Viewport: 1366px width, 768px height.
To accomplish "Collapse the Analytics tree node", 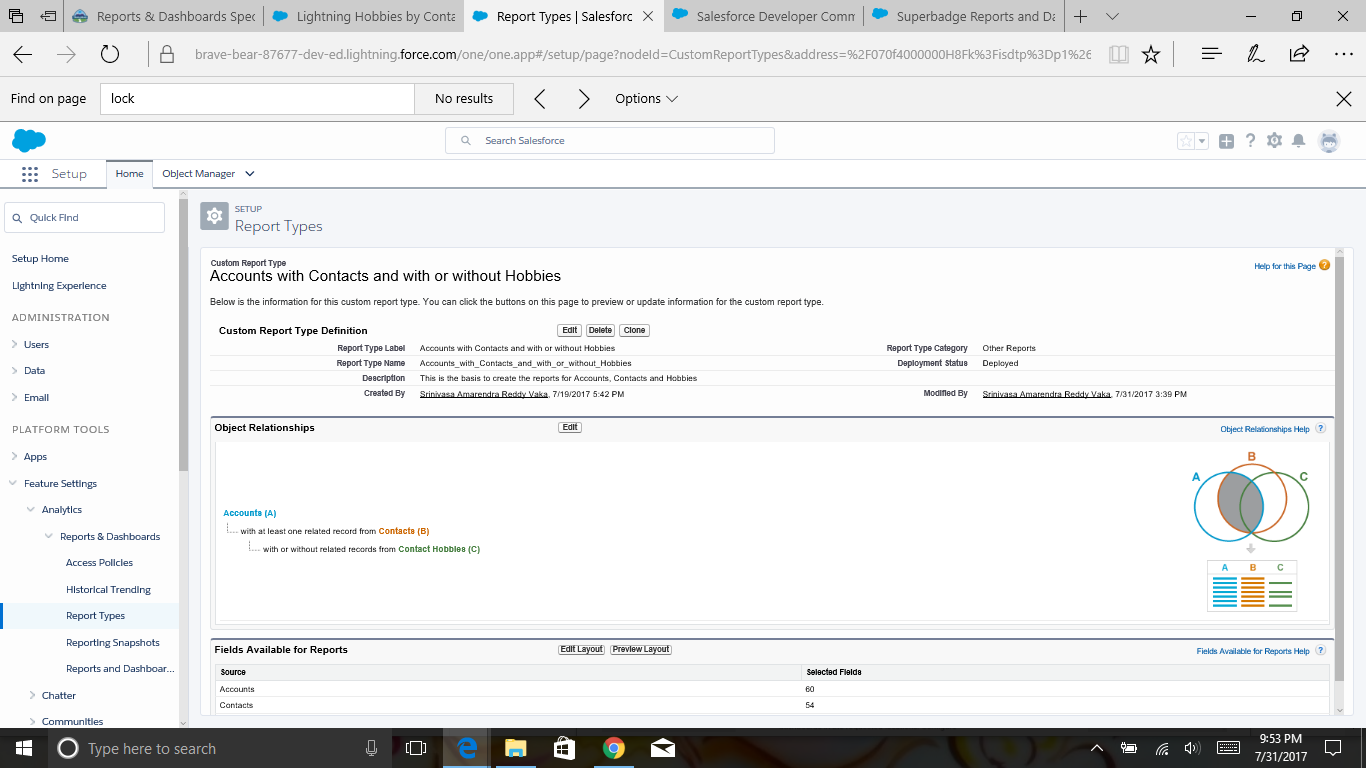I will pos(32,510).
